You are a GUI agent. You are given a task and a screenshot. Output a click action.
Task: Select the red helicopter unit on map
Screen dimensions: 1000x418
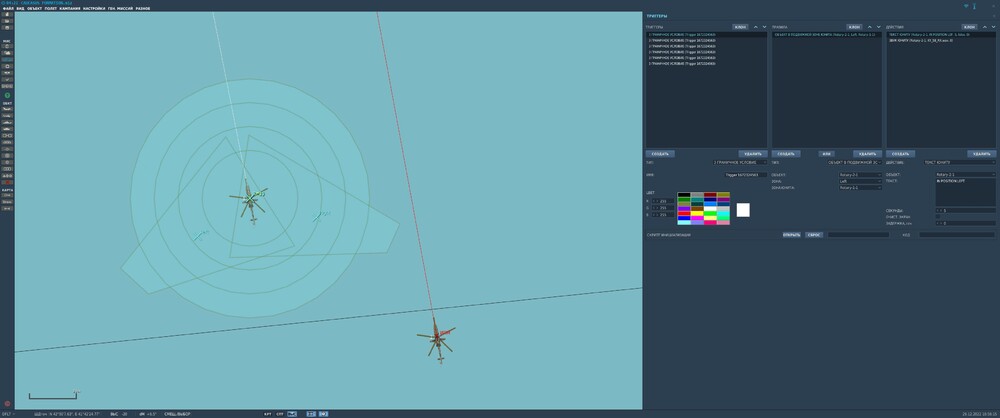click(438, 338)
